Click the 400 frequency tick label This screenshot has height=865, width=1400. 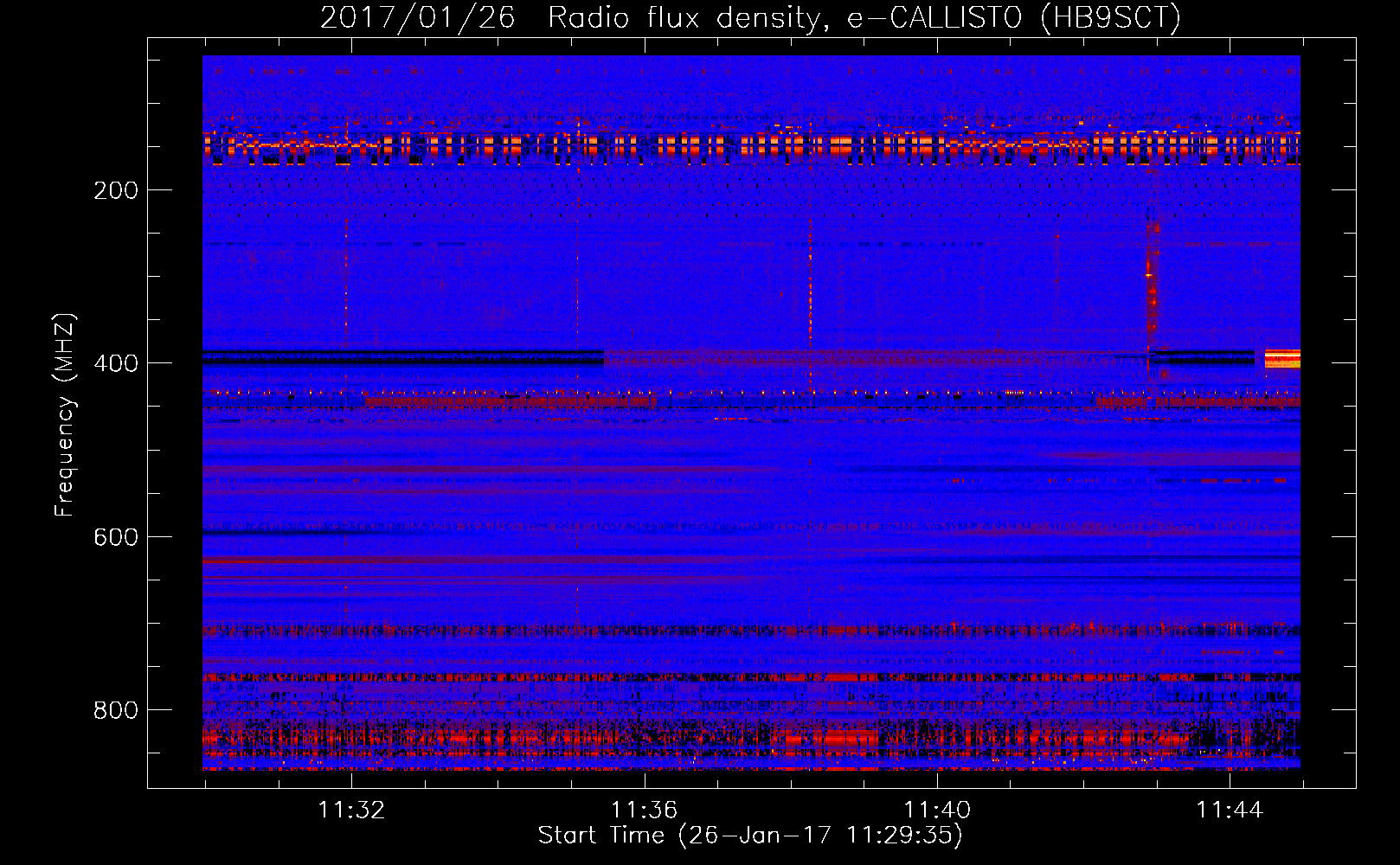[x=116, y=363]
